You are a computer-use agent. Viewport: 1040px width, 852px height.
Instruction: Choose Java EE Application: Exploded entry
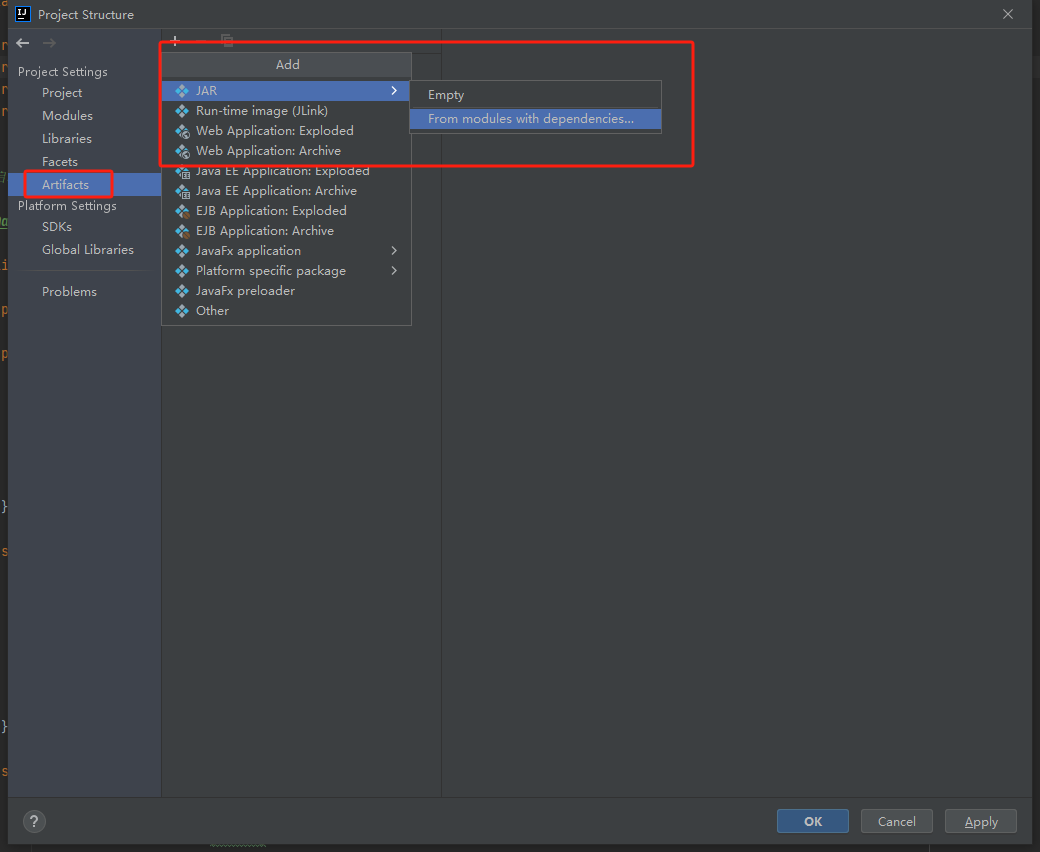coord(286,171)
